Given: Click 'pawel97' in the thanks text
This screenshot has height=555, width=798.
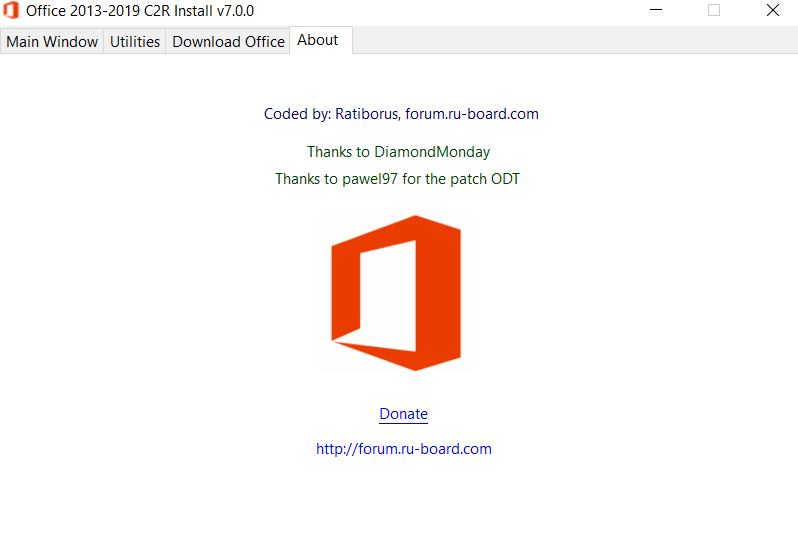Looking at the screenshot, I should tap(369, 179).
